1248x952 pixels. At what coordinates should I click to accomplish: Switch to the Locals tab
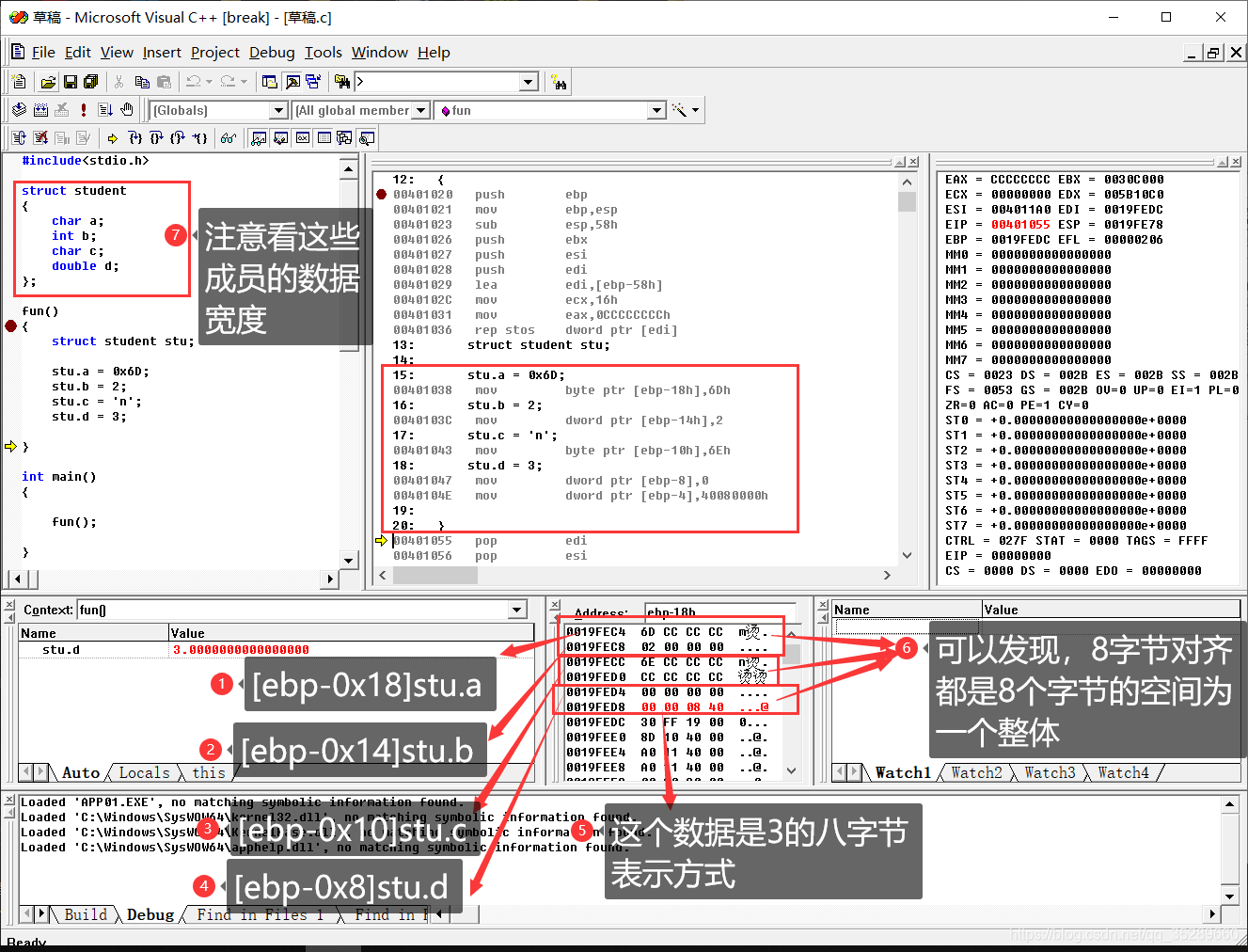[x=144, y=772]
